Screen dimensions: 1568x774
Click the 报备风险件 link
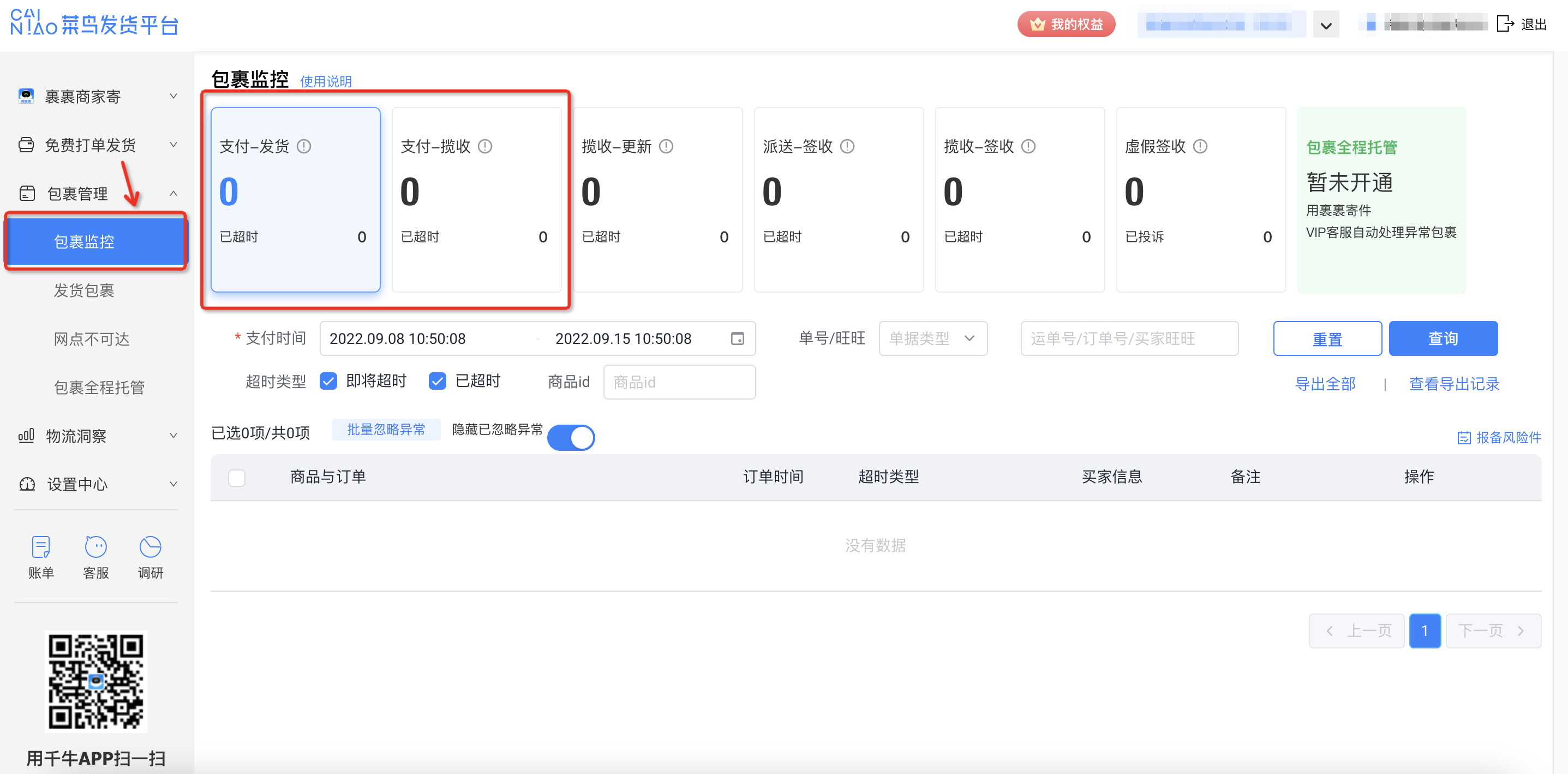(1509, 438)
